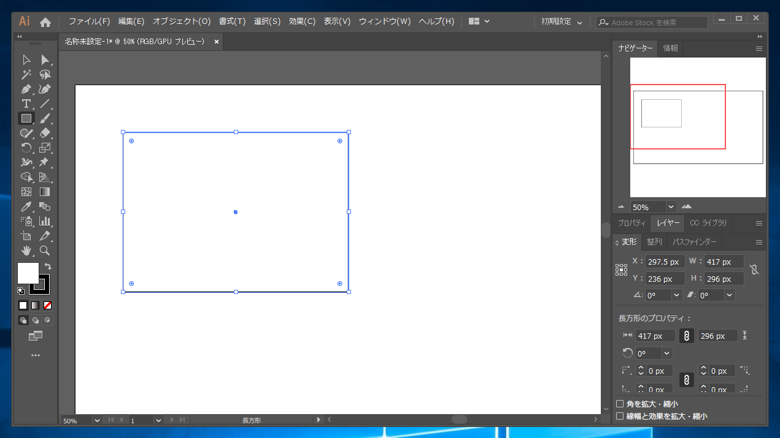Enable 線幅と効果を拡大・縮小 checkbox
780x438 pixels.
[620, 416]
